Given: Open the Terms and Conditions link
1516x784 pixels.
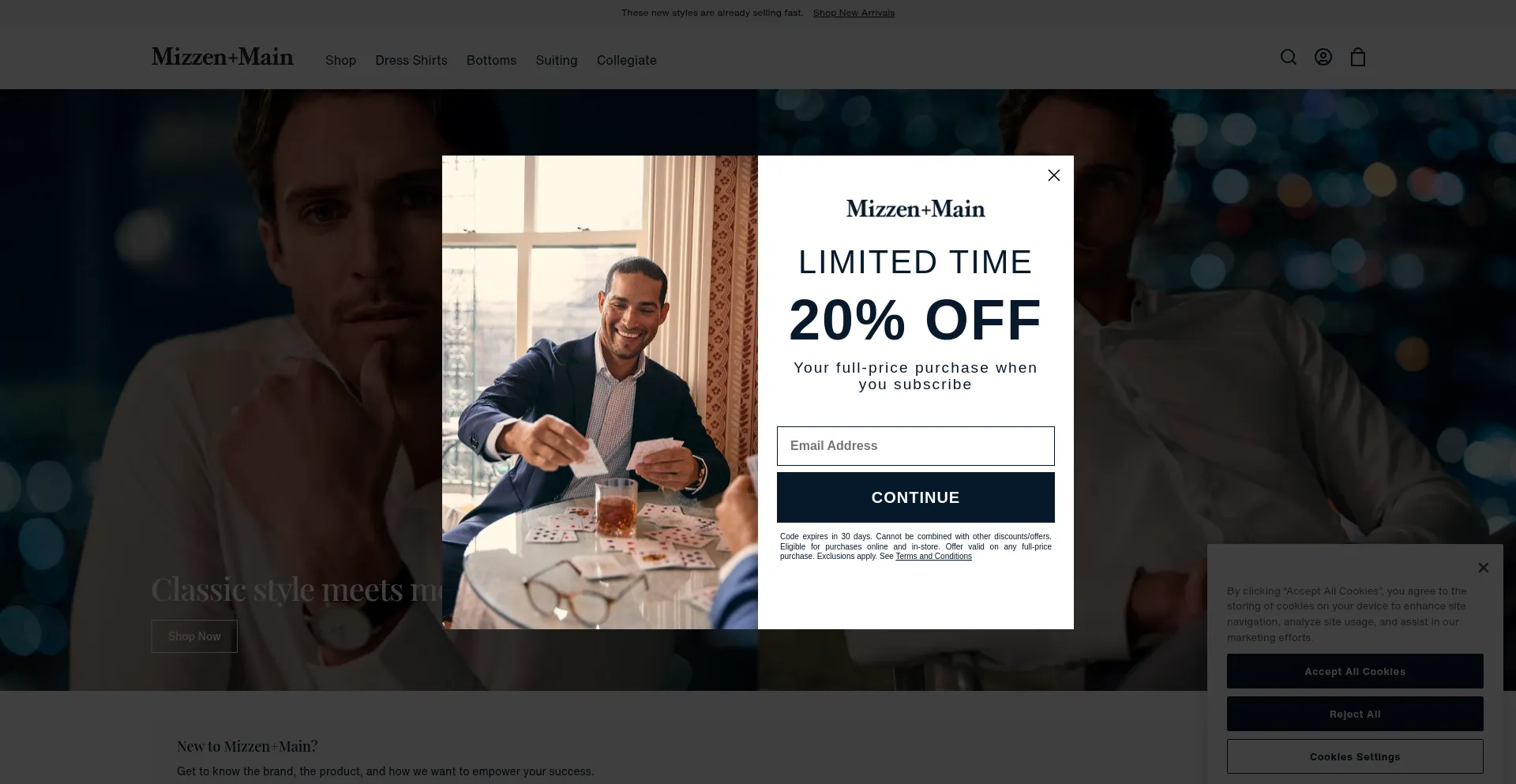Looking at the screenshot, I should point(933,557).
